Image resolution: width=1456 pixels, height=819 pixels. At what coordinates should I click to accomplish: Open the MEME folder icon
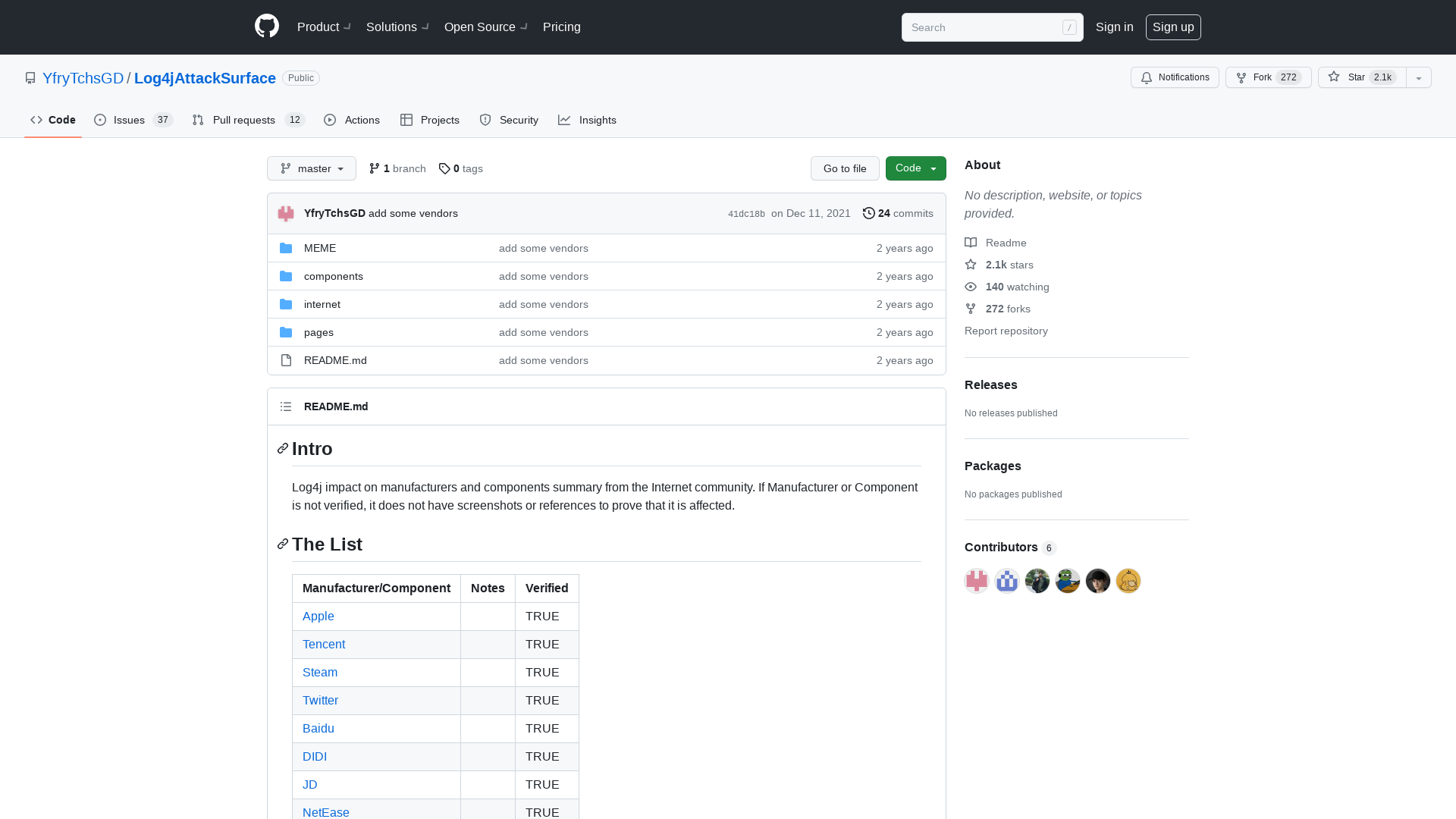[286, 248]
